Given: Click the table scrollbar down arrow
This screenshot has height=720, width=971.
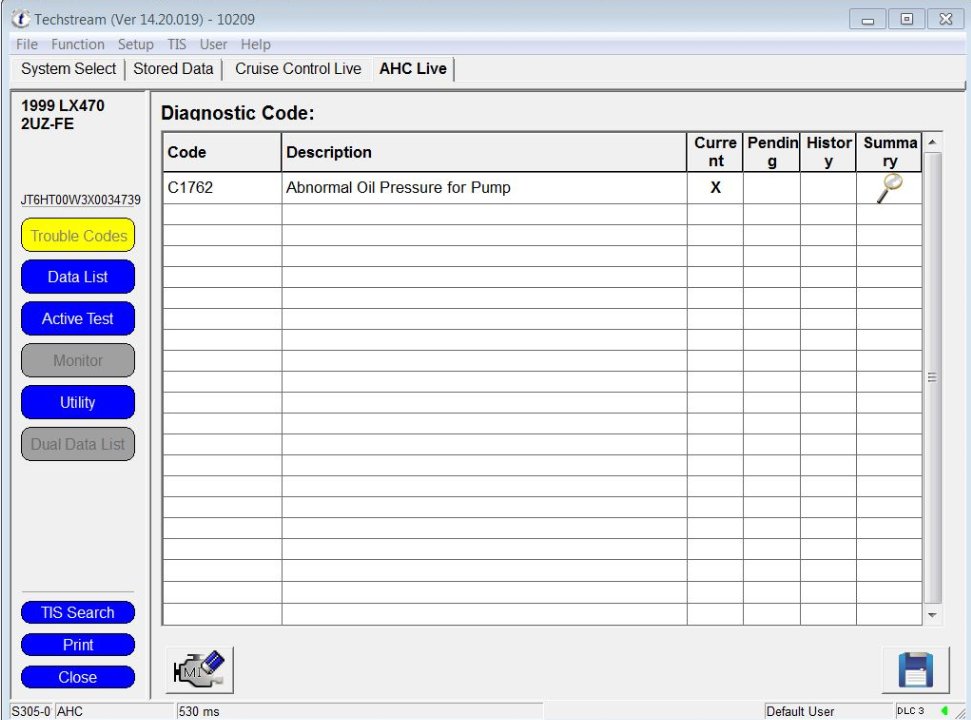Looking at the screenshot, I should tap(932, 615).
